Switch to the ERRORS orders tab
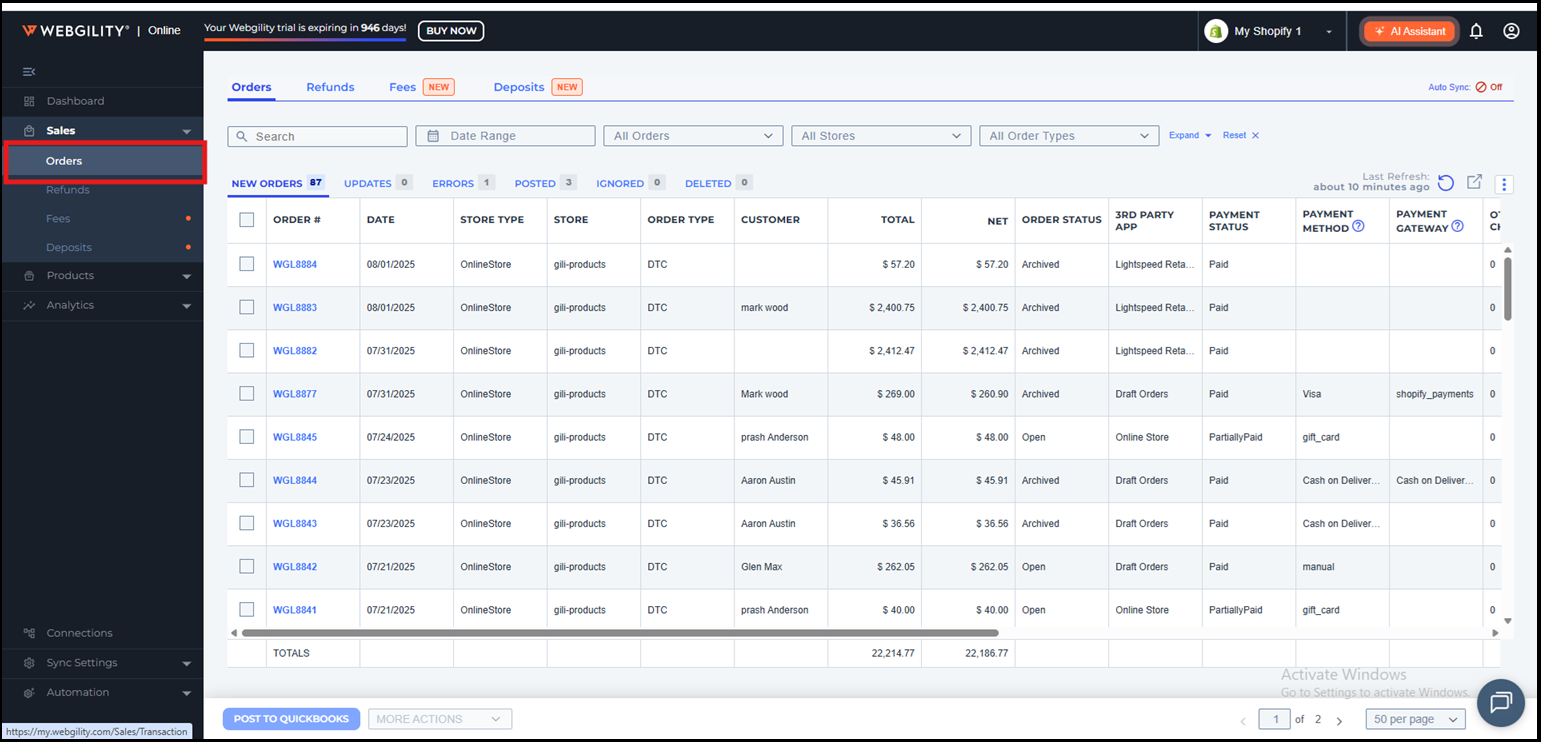Screen dimensions: 1541x742 452,184
